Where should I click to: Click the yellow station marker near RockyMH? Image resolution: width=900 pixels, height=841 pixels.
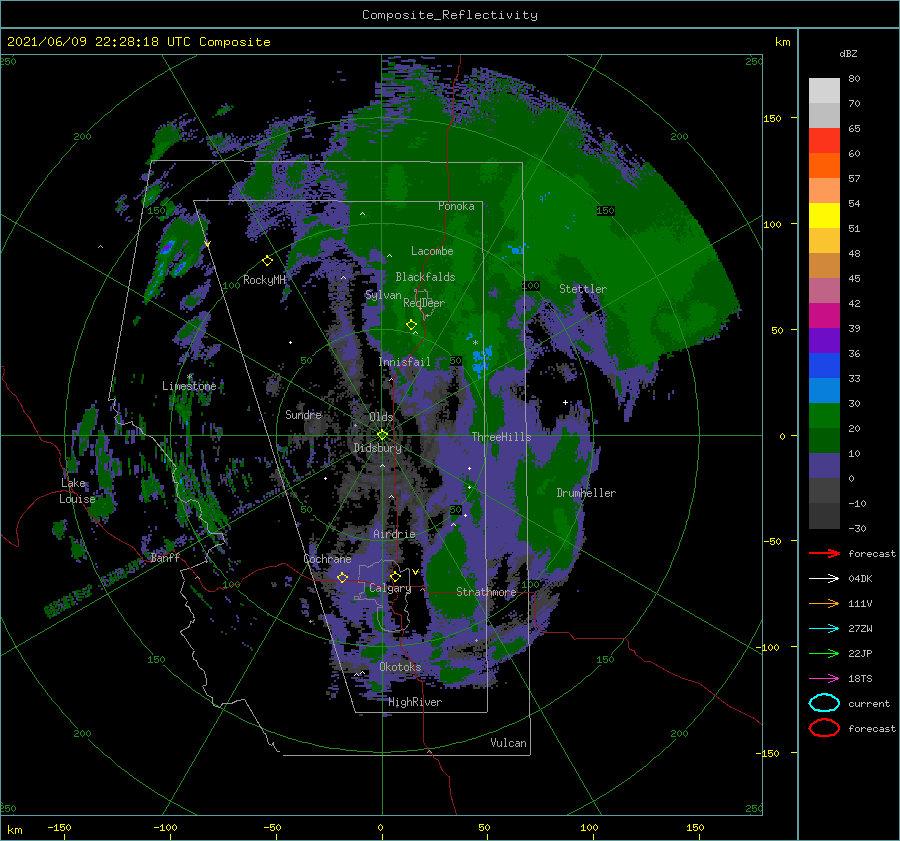[x=267, y=261]
